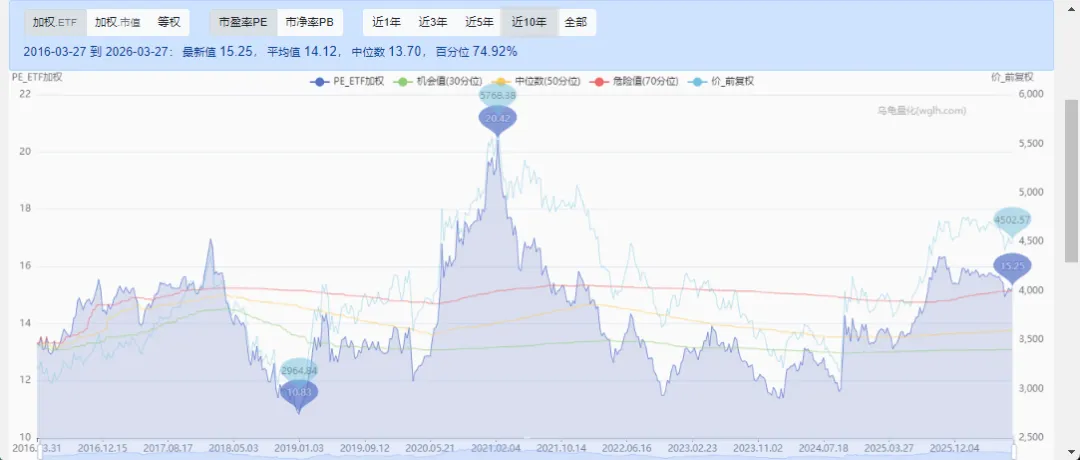Choose the 等权 equal-weight option

click(169, 22)
